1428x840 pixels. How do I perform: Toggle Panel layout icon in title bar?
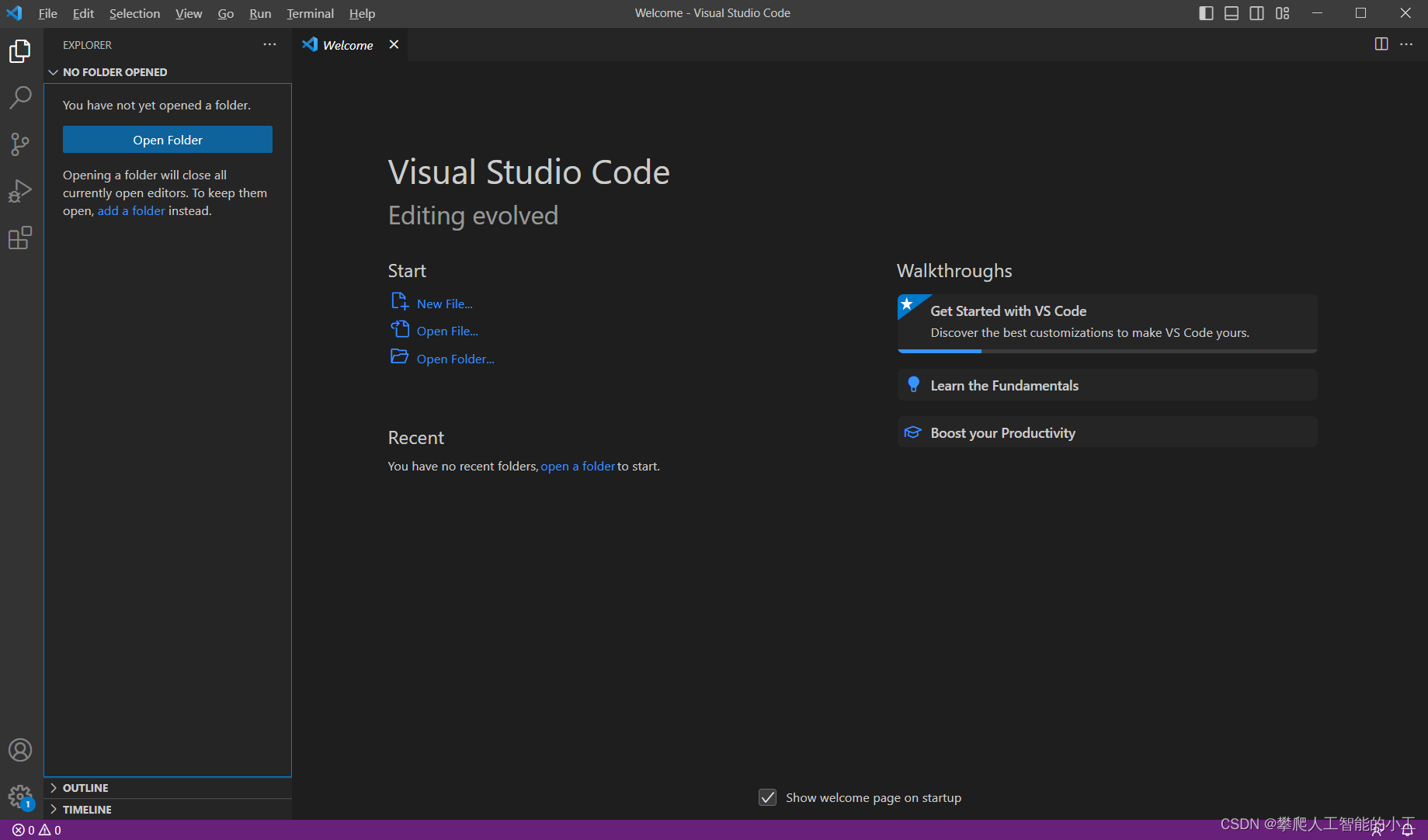click(1232, 13)
